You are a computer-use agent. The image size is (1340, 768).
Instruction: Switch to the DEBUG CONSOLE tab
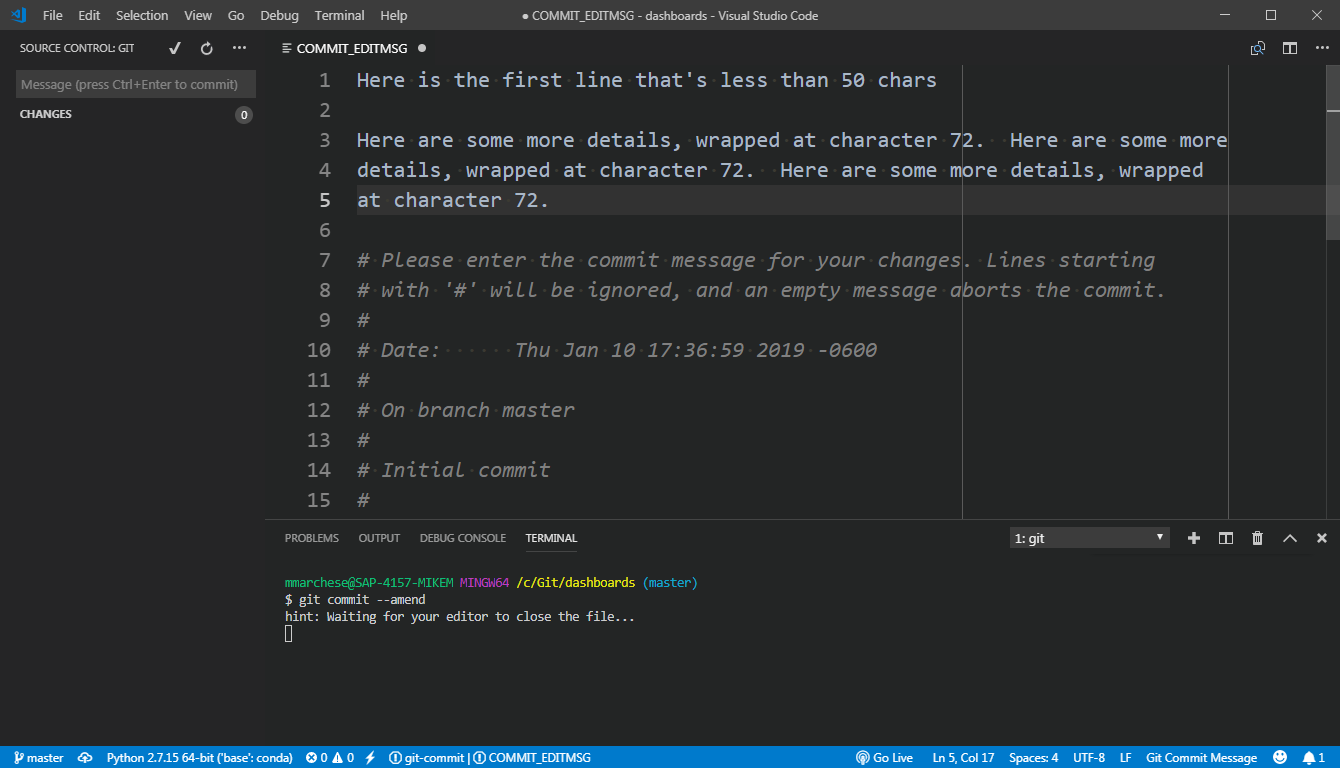462,538
